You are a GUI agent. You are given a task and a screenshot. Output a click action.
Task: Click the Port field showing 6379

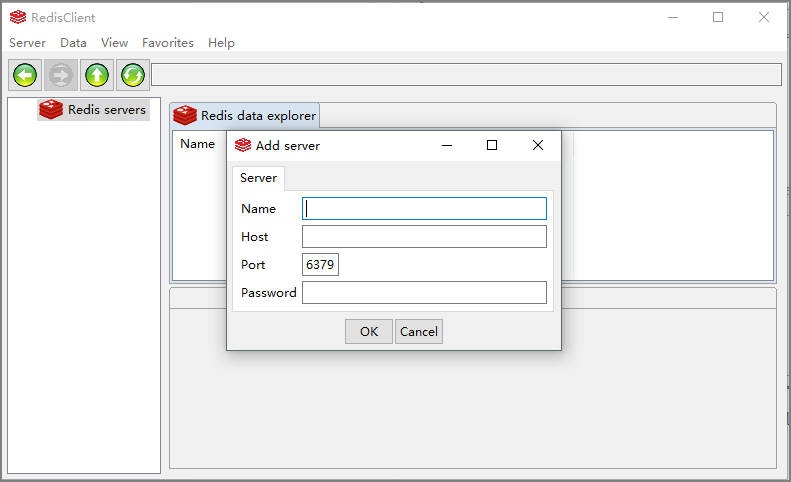click(320, 264)
